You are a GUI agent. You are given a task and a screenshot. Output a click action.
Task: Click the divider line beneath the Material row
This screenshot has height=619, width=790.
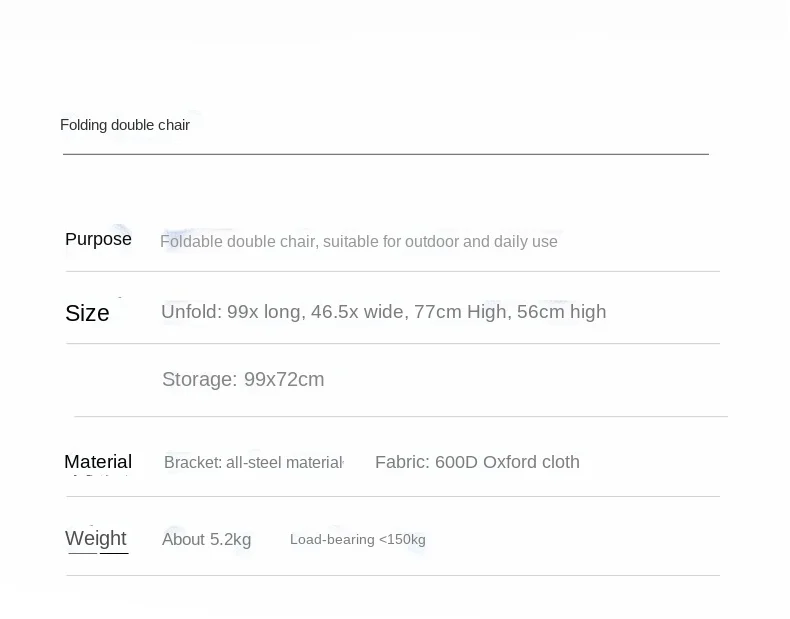393,496
